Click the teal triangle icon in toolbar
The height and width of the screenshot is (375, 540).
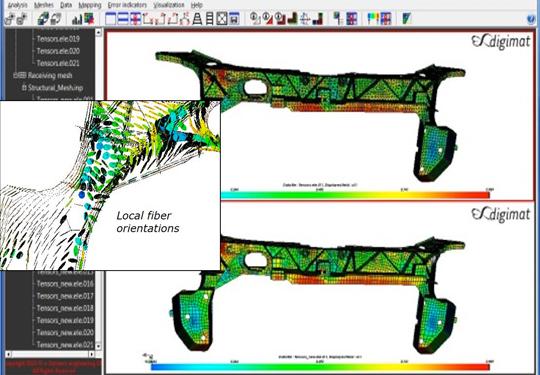407,19
